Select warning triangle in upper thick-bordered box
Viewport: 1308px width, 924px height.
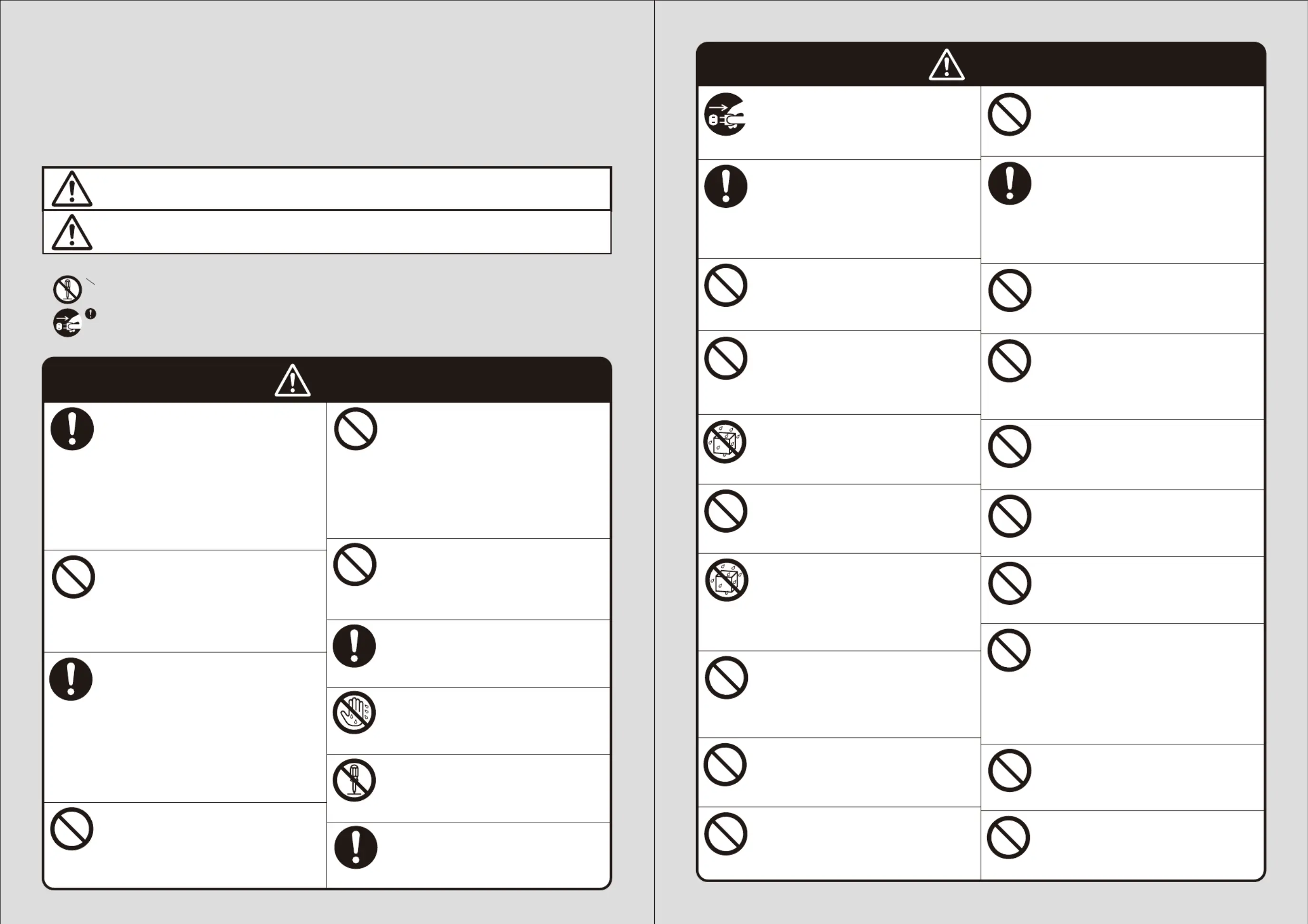click(72, 189)
